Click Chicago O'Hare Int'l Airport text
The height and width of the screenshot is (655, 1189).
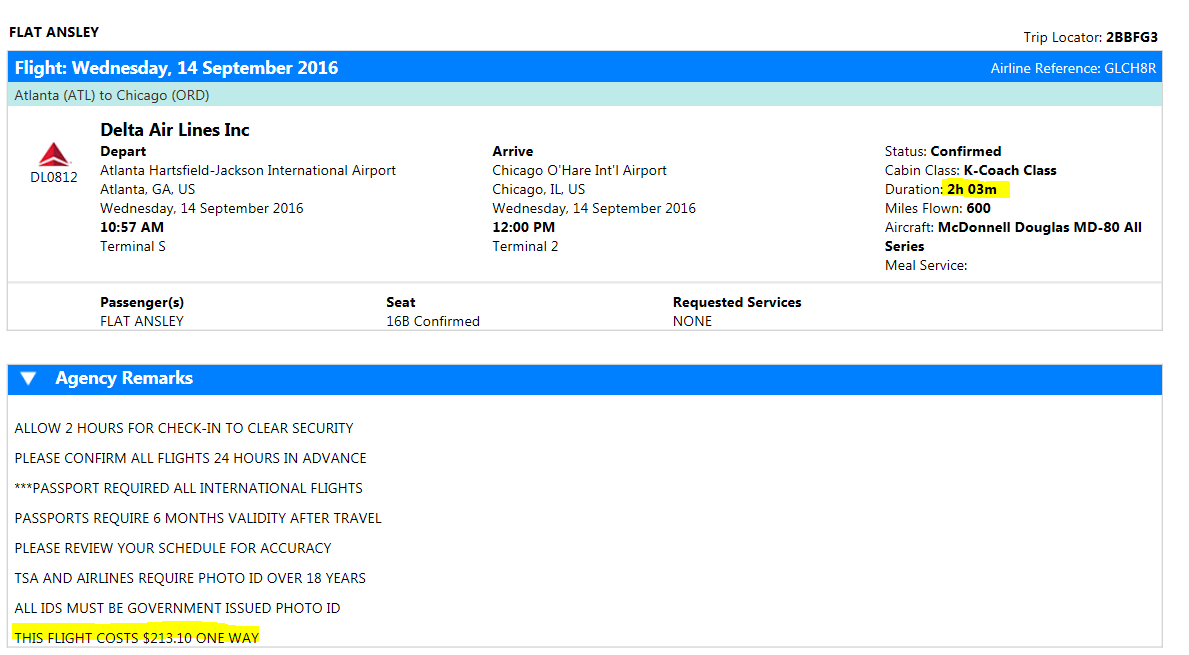point(579,171)
